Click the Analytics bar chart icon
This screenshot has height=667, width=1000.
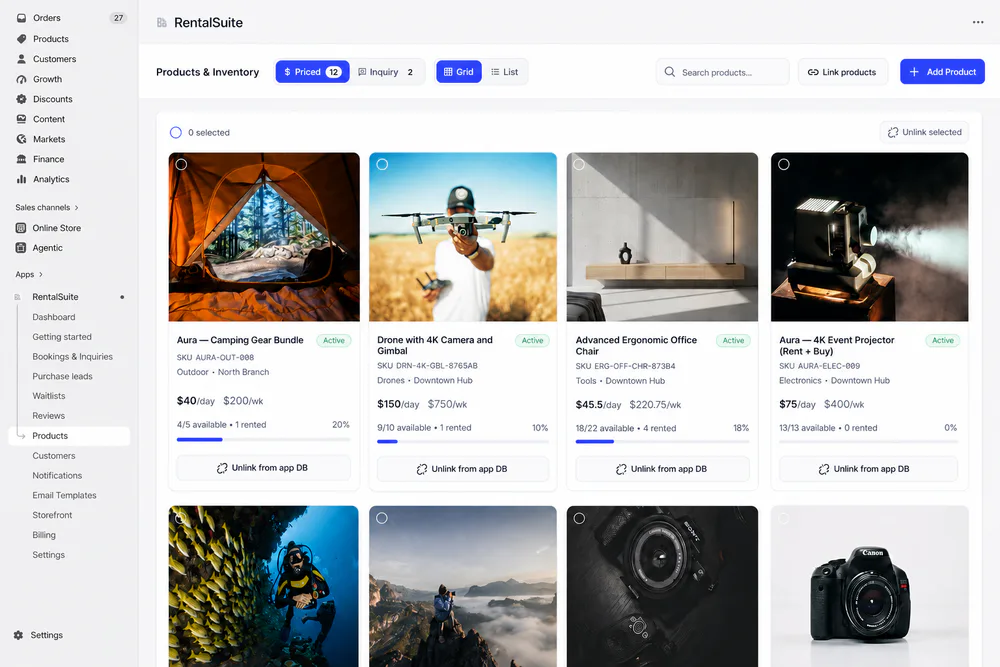coord(21,179)
